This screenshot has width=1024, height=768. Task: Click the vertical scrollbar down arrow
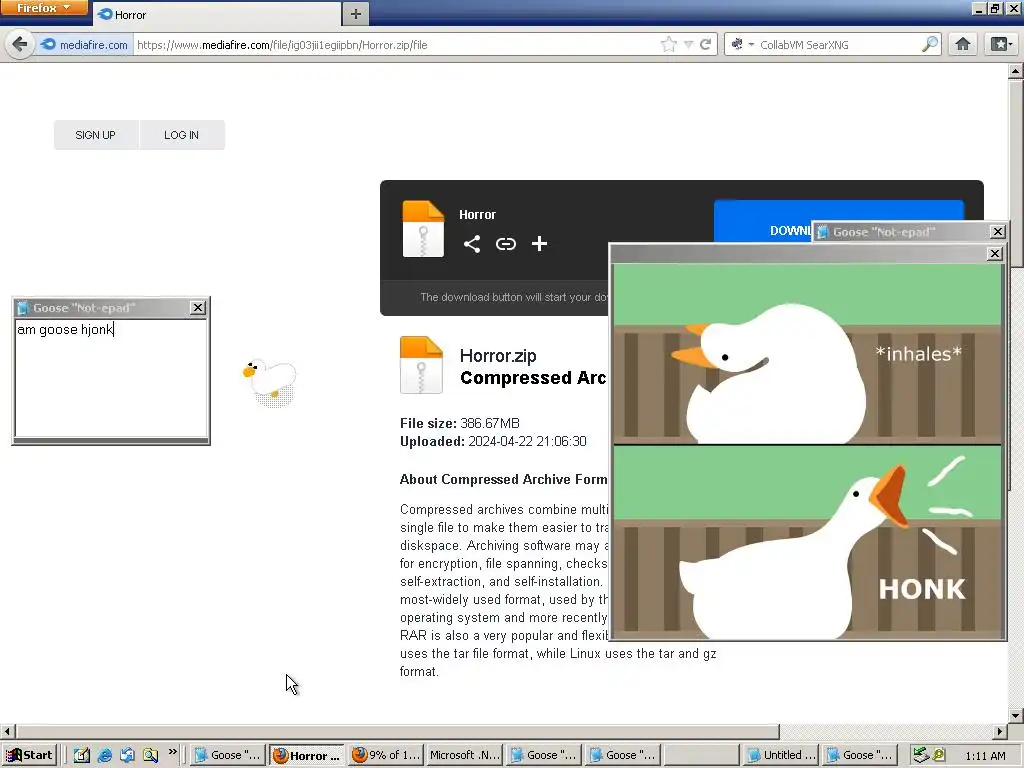point(1016,716)
